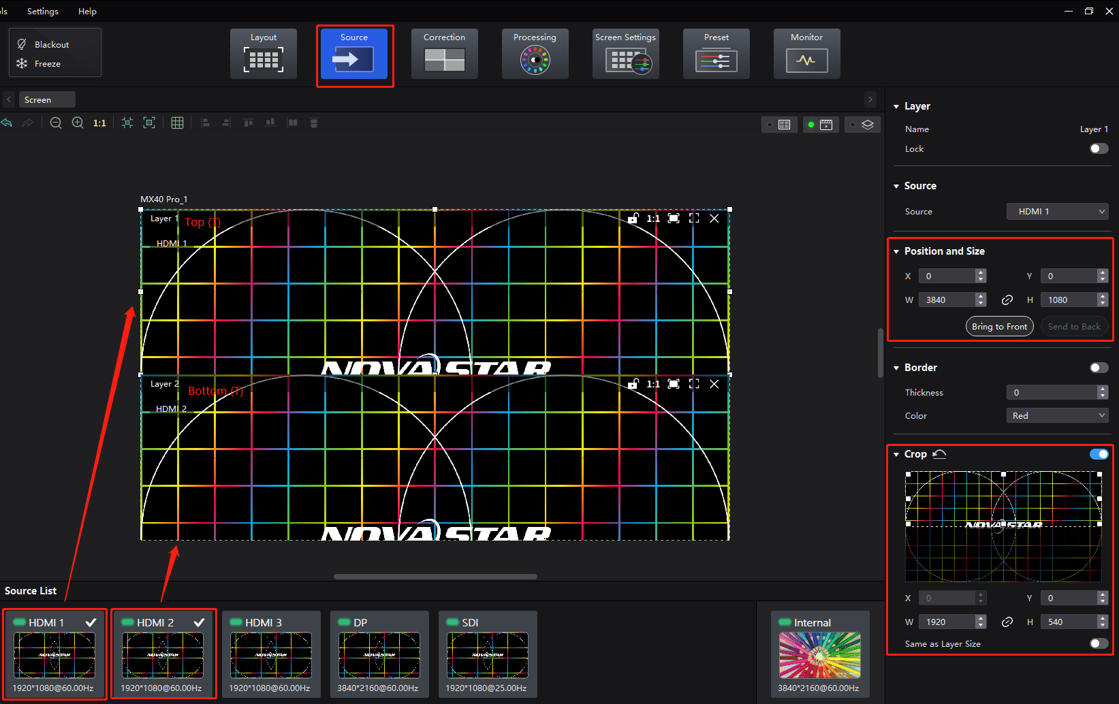1119x704 pixels.
Task: Zoom canvas to the selected layer
Action: [149, 123]
